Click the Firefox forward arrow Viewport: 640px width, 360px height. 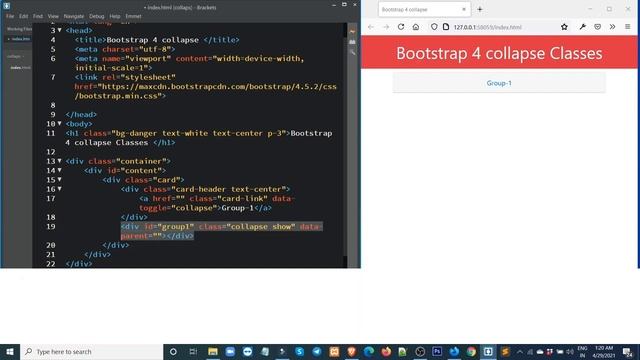pyautogui.click(x=386, y=27)
